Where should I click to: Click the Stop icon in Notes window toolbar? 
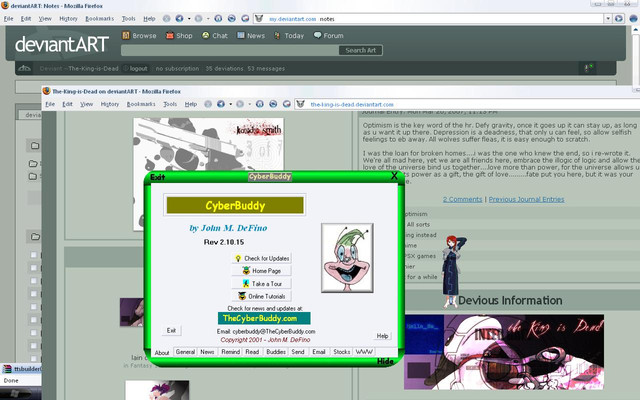pos(167,19)
